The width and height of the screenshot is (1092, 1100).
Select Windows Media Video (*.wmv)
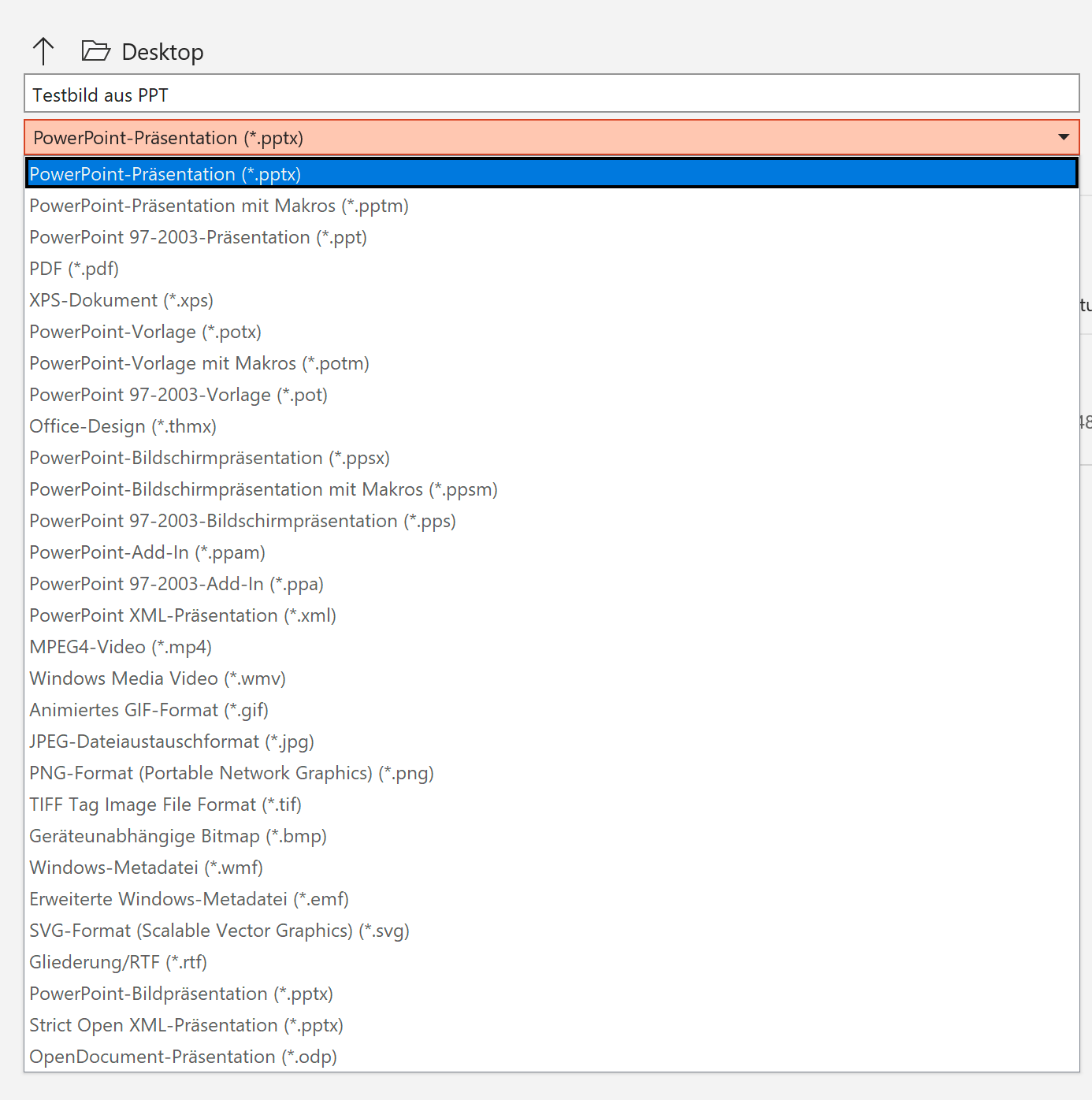click(552, 678)
